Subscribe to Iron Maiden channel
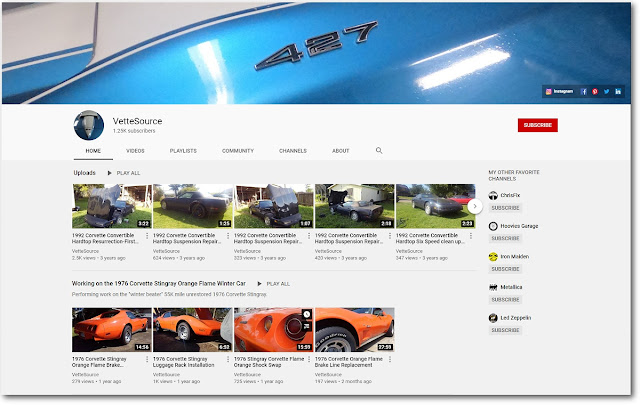640x405 pixels. (505, 269)
